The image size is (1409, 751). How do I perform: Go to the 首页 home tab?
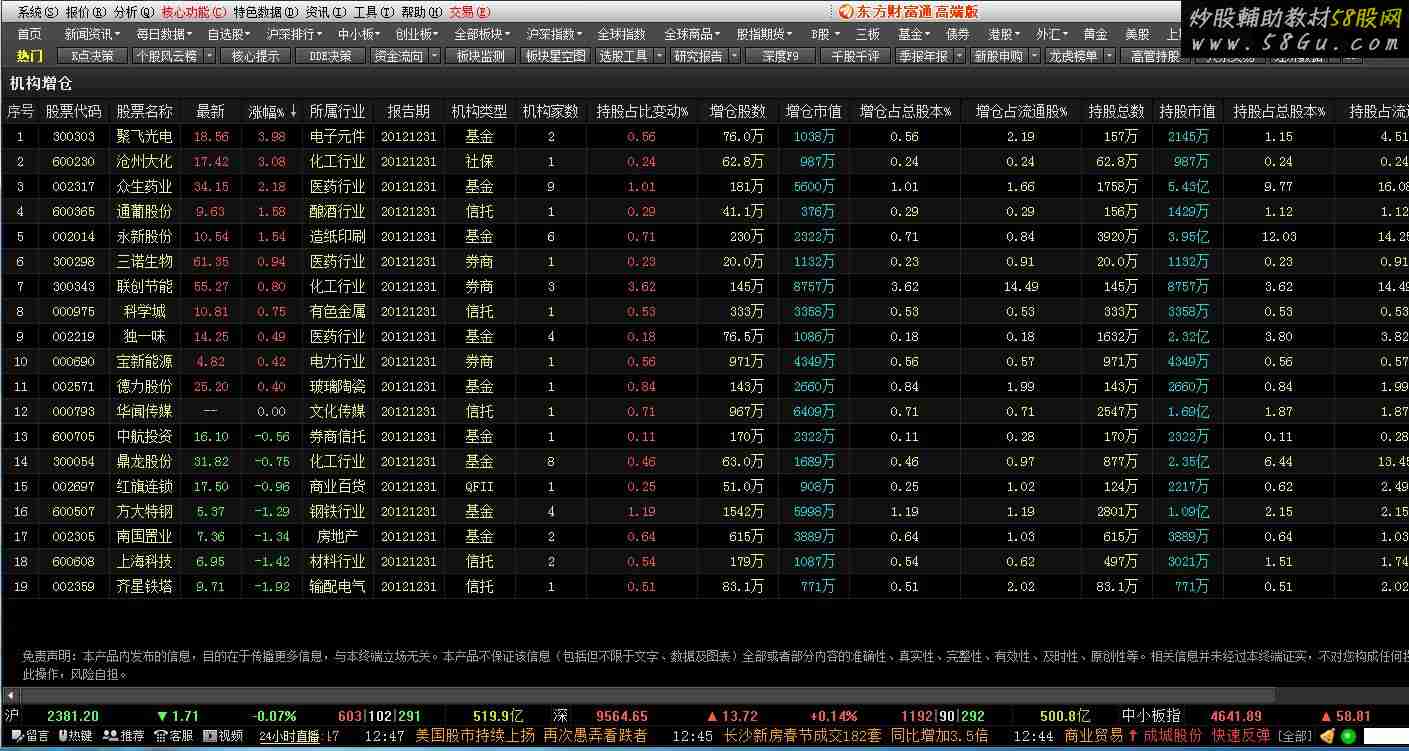tap(30, 34)
